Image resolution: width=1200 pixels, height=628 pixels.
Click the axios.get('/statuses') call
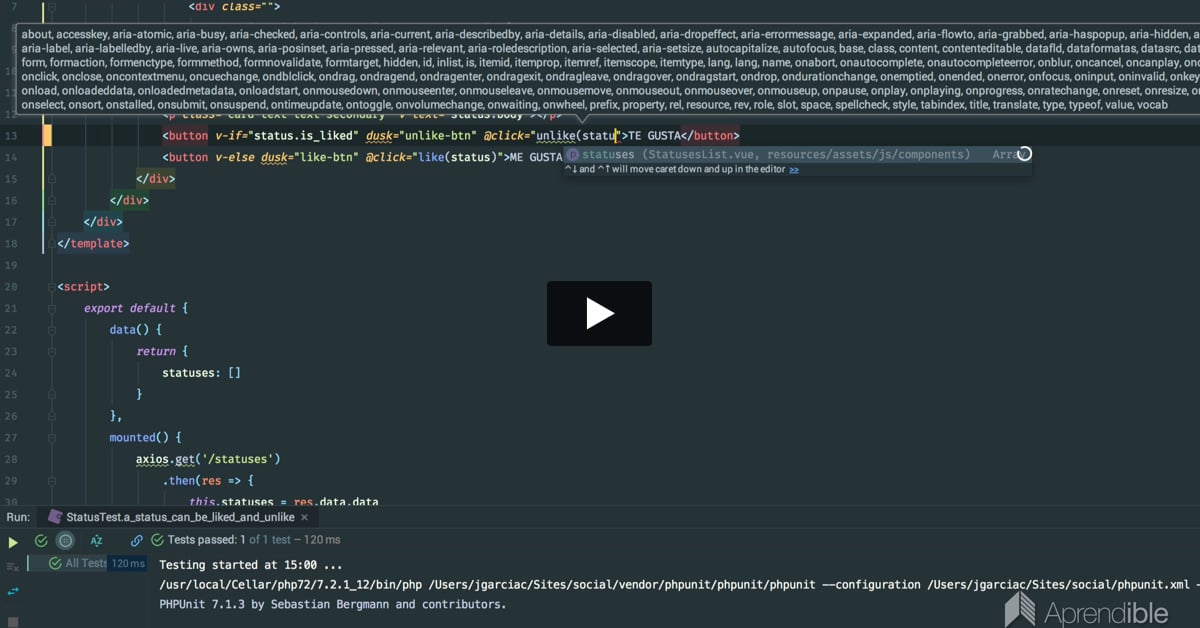click(x=208, y=459)
